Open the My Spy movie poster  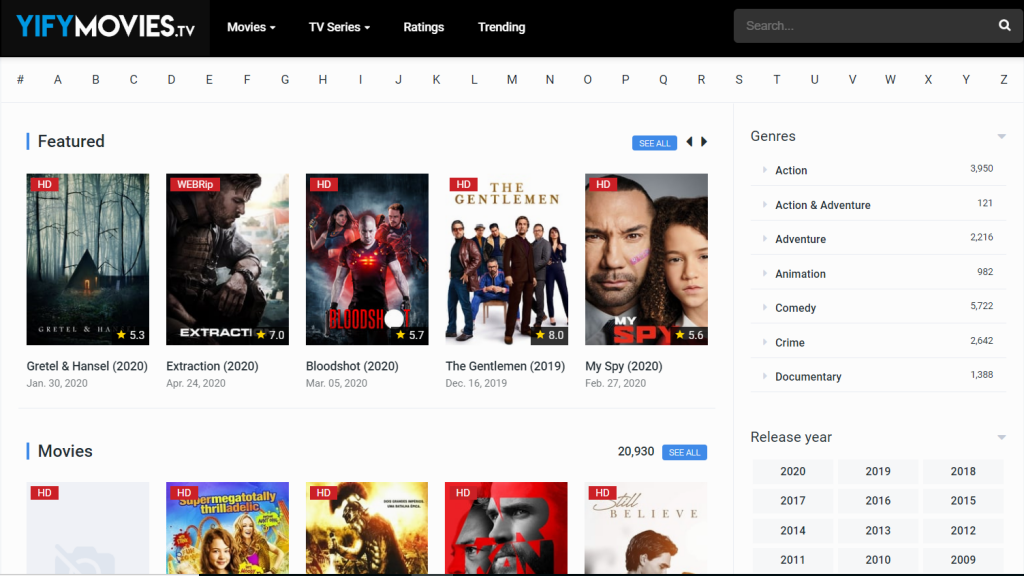(x=647, y=259)
